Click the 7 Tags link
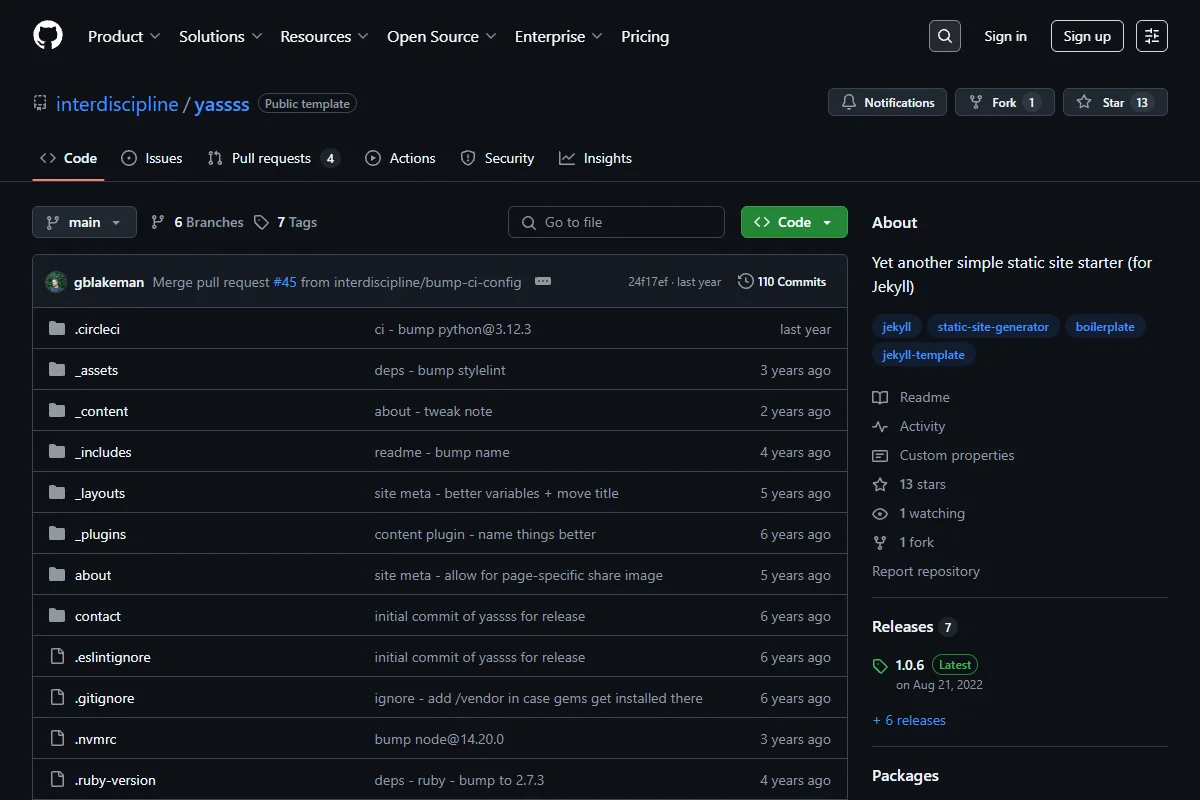Viewport: 1200px width, 800px height. point(286,222)
